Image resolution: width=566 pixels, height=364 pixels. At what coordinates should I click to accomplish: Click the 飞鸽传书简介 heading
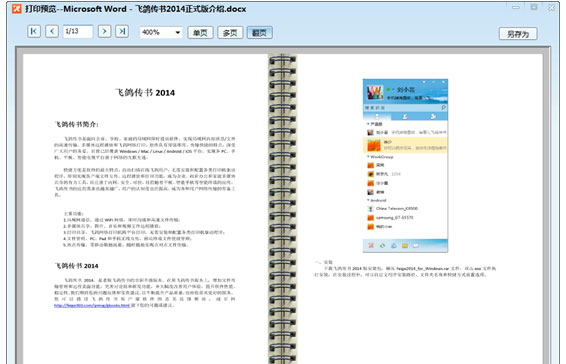point(77,124)
